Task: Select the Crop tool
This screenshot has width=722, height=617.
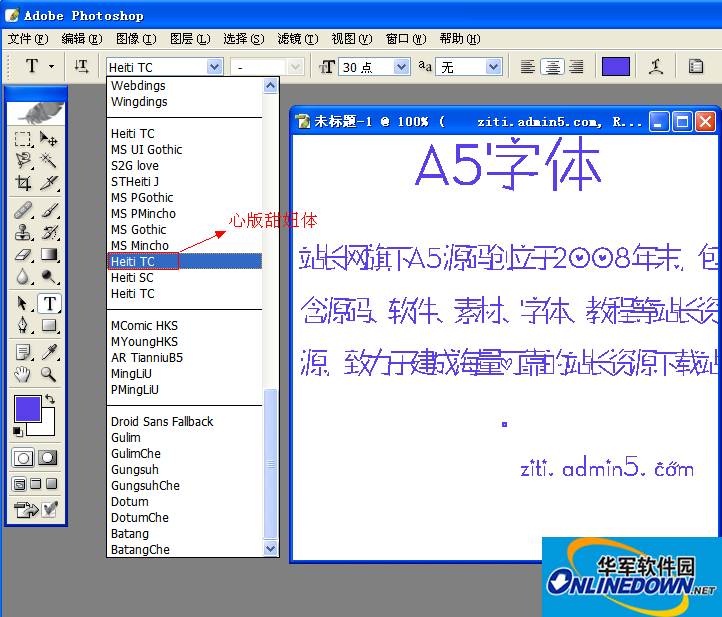Action: pyautogui.click(x=22, y=183)
